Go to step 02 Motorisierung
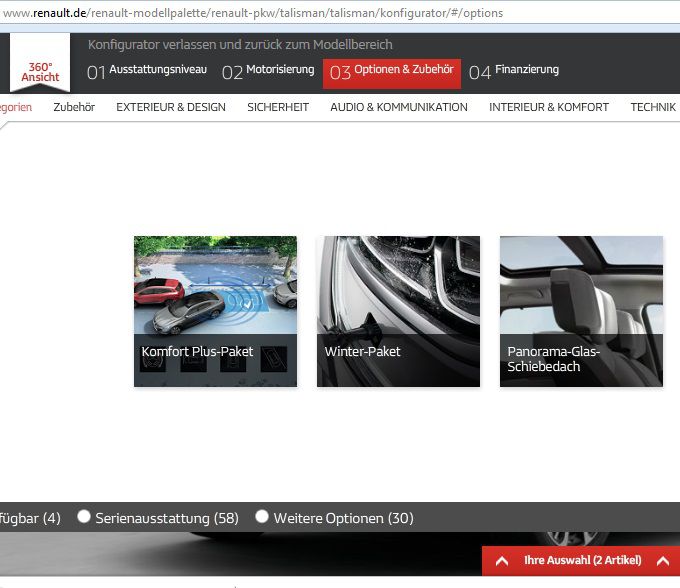680x588 pixels. (268, 72)
